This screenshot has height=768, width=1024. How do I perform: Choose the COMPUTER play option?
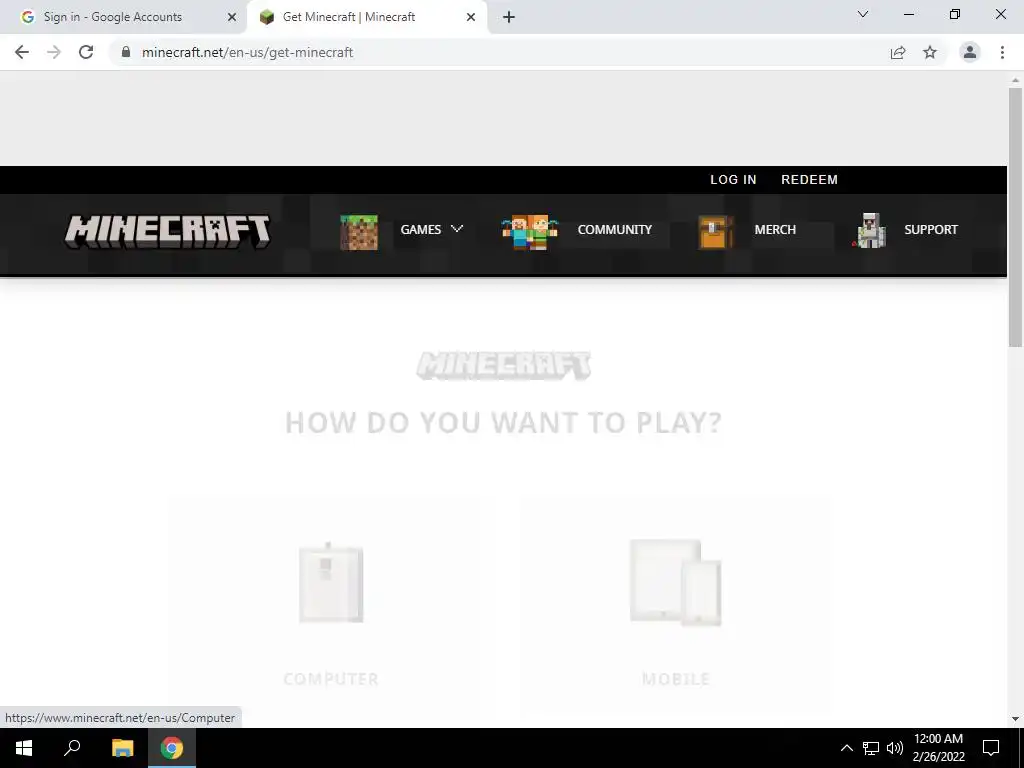(x=331, y=679)
